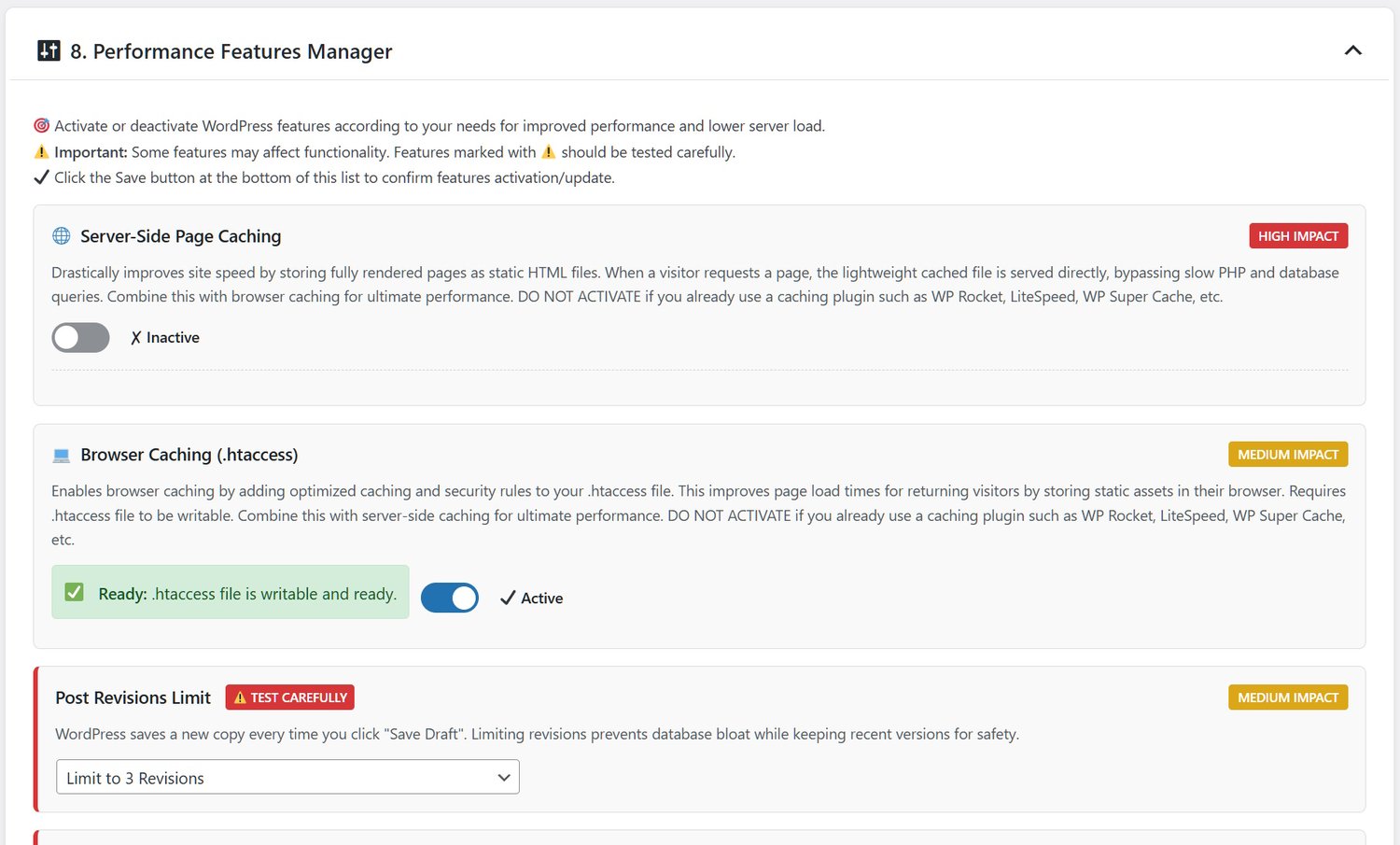Image resolution: width=1400 pixels, height=845 pixels.
Task: Click the MEDIUM IMPACT badge on Browser Caching
Action: (1288, 455)
